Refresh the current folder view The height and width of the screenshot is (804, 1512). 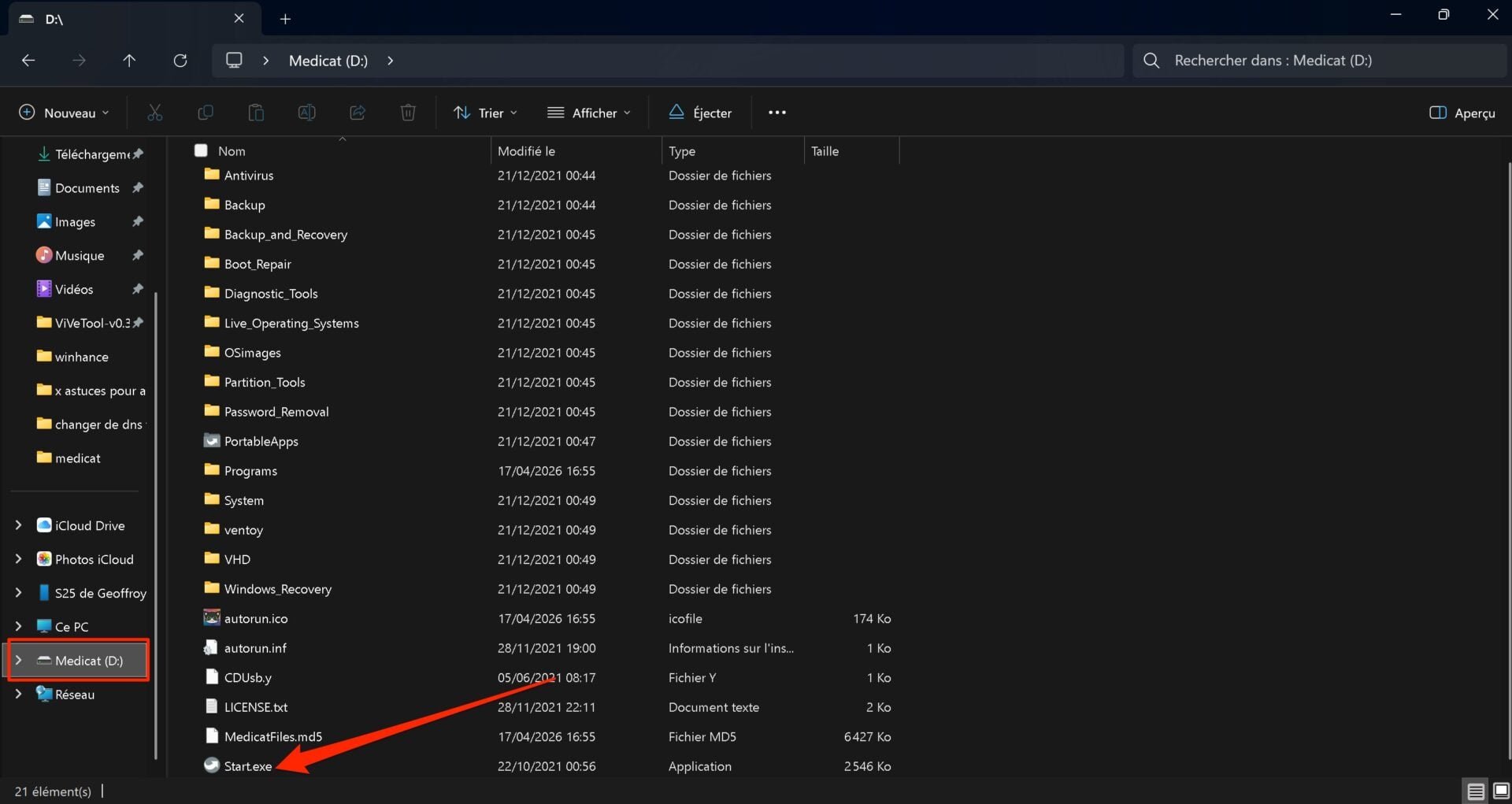pos(180,61)
